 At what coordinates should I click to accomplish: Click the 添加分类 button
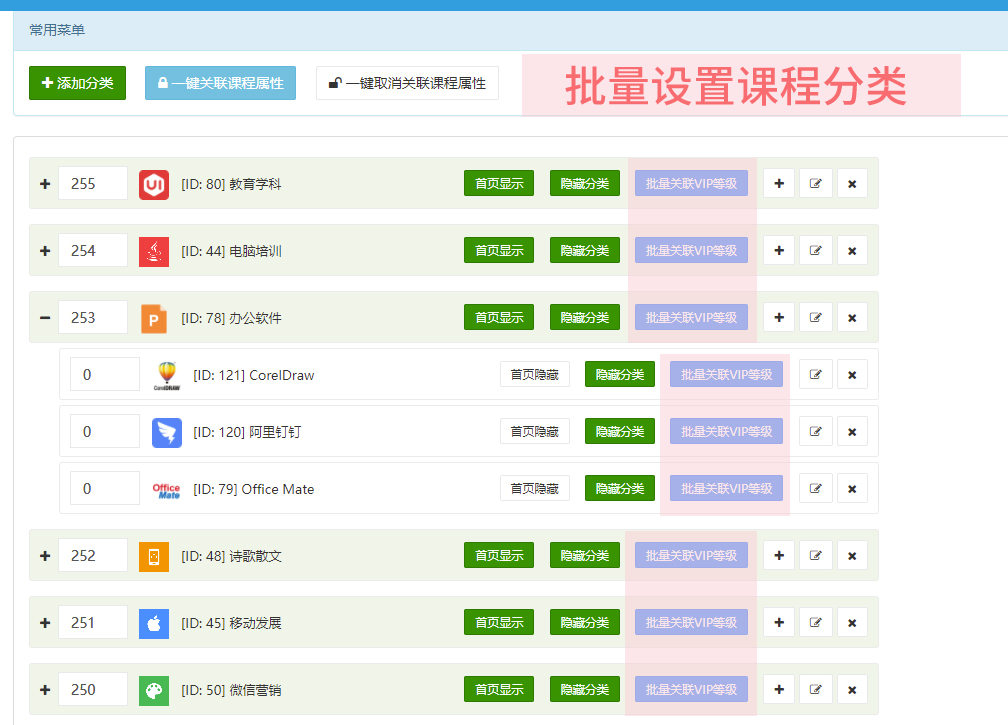[x=77, y=83]
